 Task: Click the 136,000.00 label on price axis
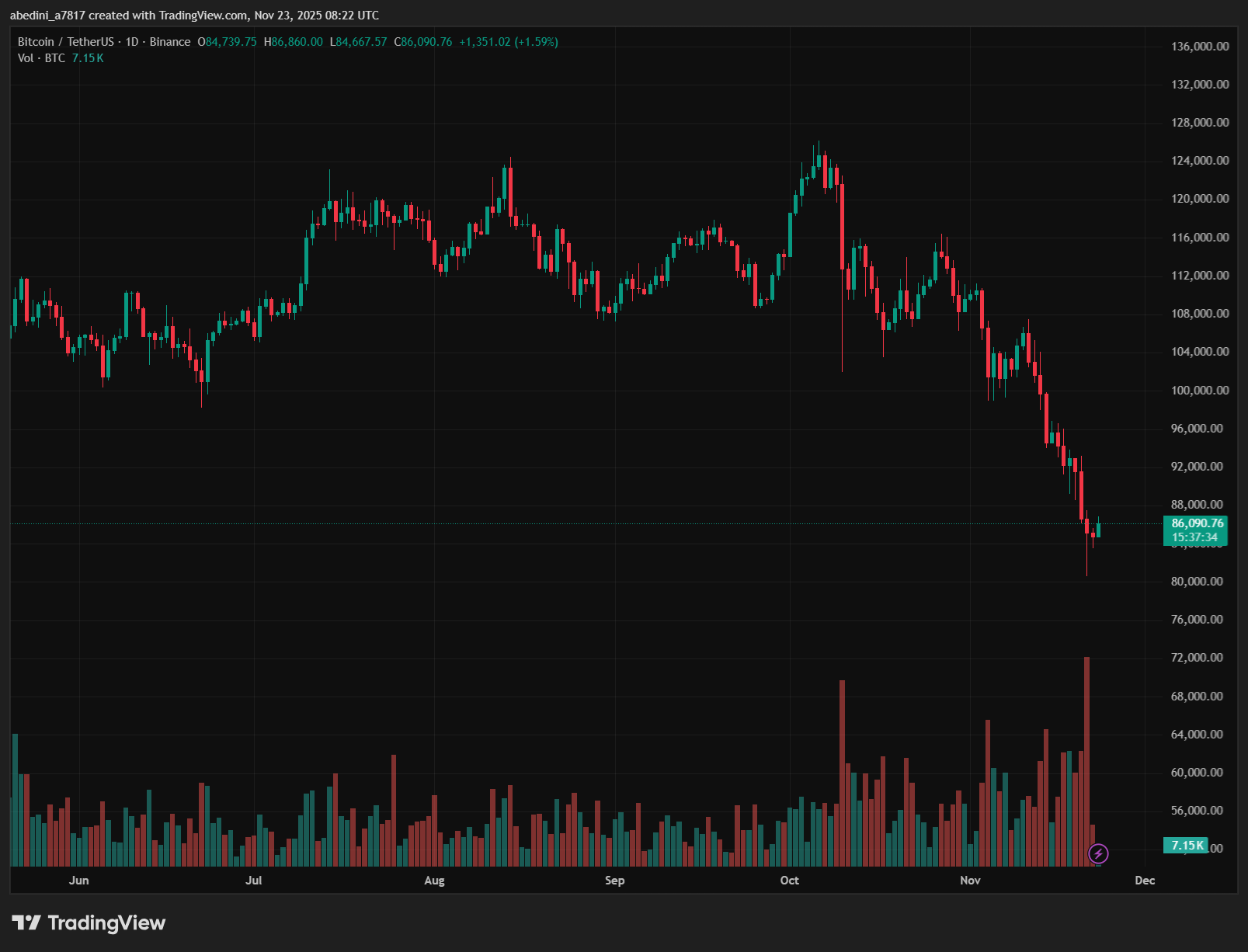click(1199, 47)
